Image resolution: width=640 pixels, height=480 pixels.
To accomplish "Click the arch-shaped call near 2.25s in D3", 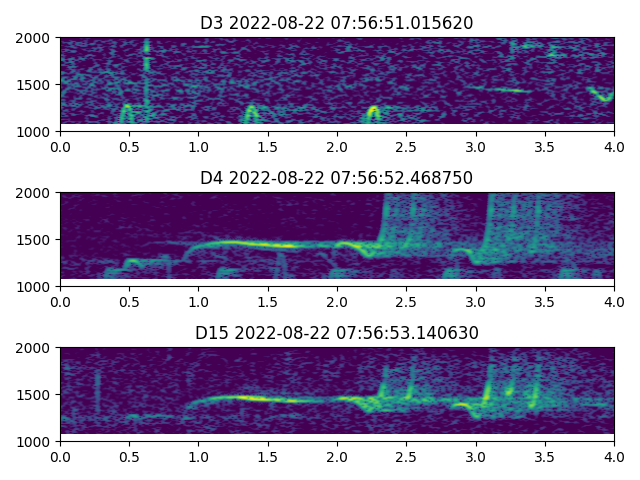I will coord(372,112).
